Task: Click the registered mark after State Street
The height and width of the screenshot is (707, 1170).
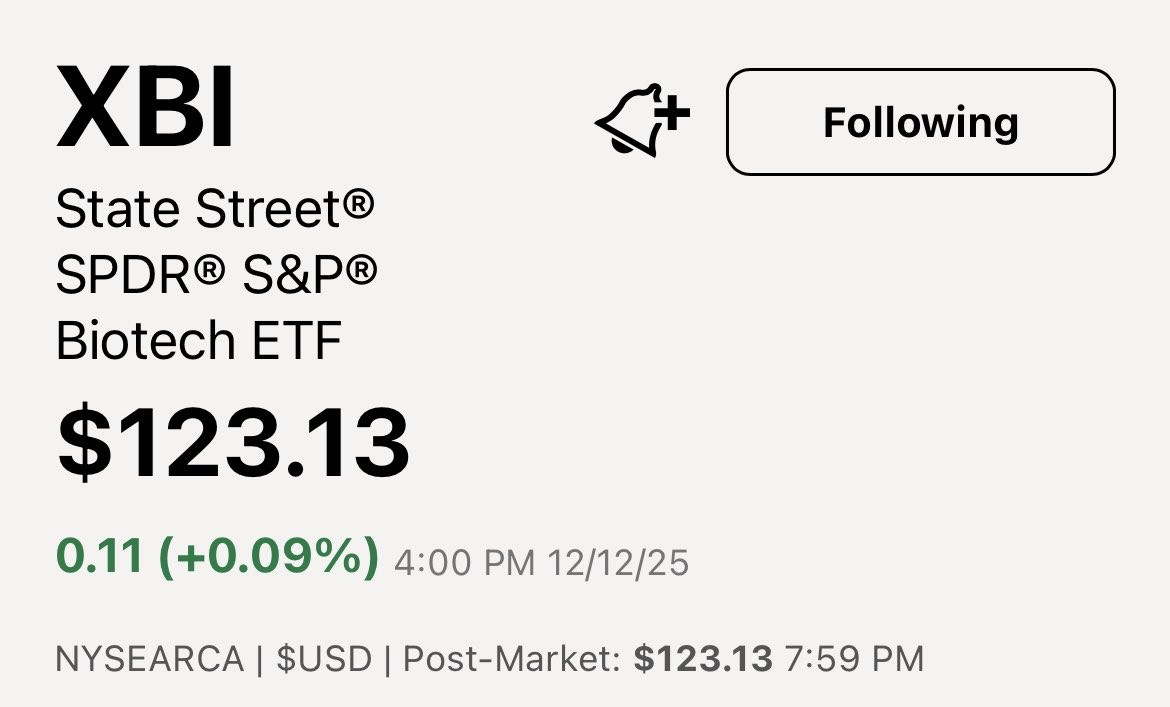Action: (x=358, y=202)
